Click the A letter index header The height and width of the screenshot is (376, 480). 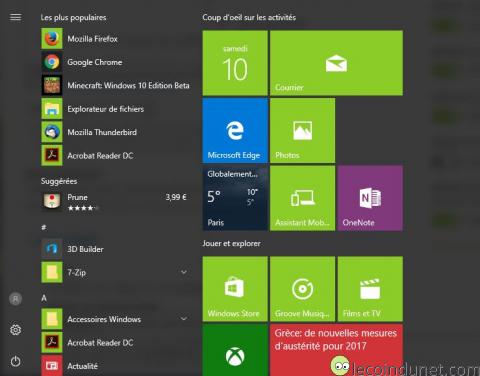click(x=44, y=298)
